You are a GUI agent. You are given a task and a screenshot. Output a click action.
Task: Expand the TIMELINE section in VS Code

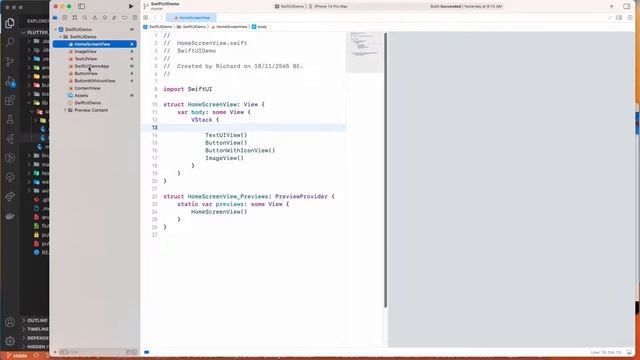[x=35, y=329]
